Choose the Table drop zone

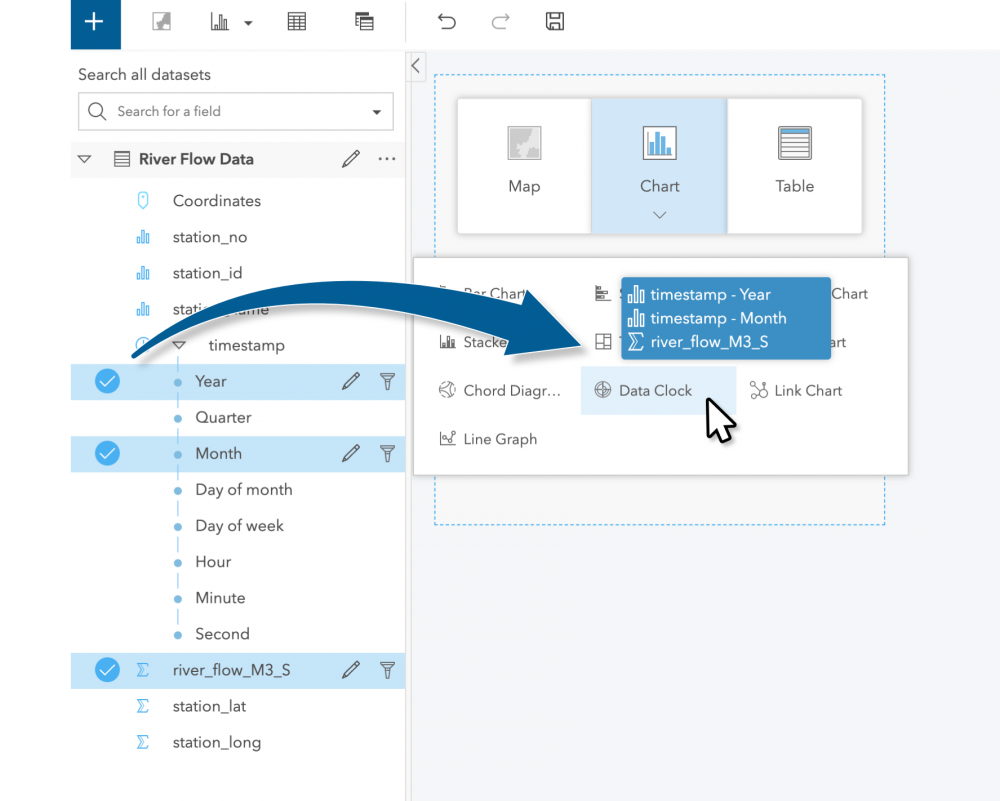[795, 166]
